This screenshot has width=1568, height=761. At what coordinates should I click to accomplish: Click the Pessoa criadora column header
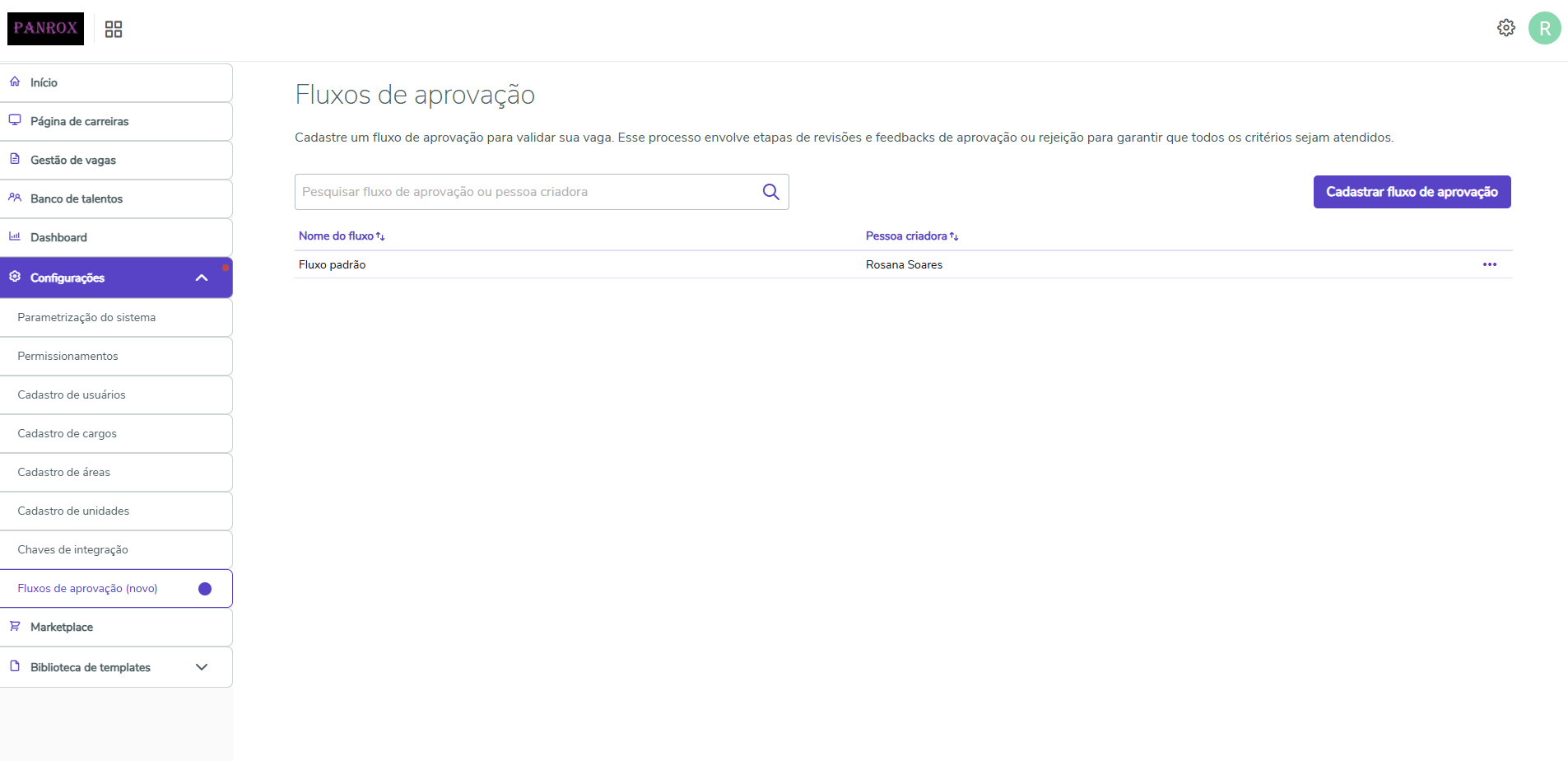coord(906,236)
